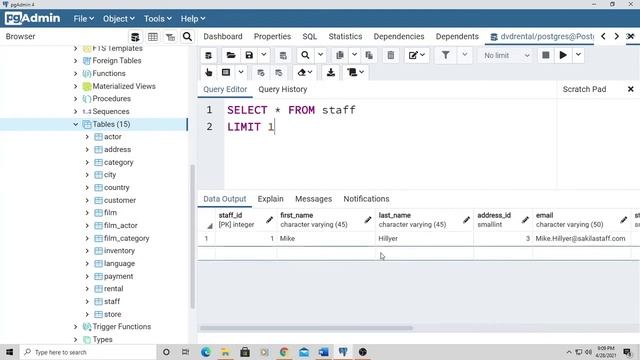Open the explain options dropdown arrow
Viewport: 640px width, 360px height.
[x=241, y=72]
